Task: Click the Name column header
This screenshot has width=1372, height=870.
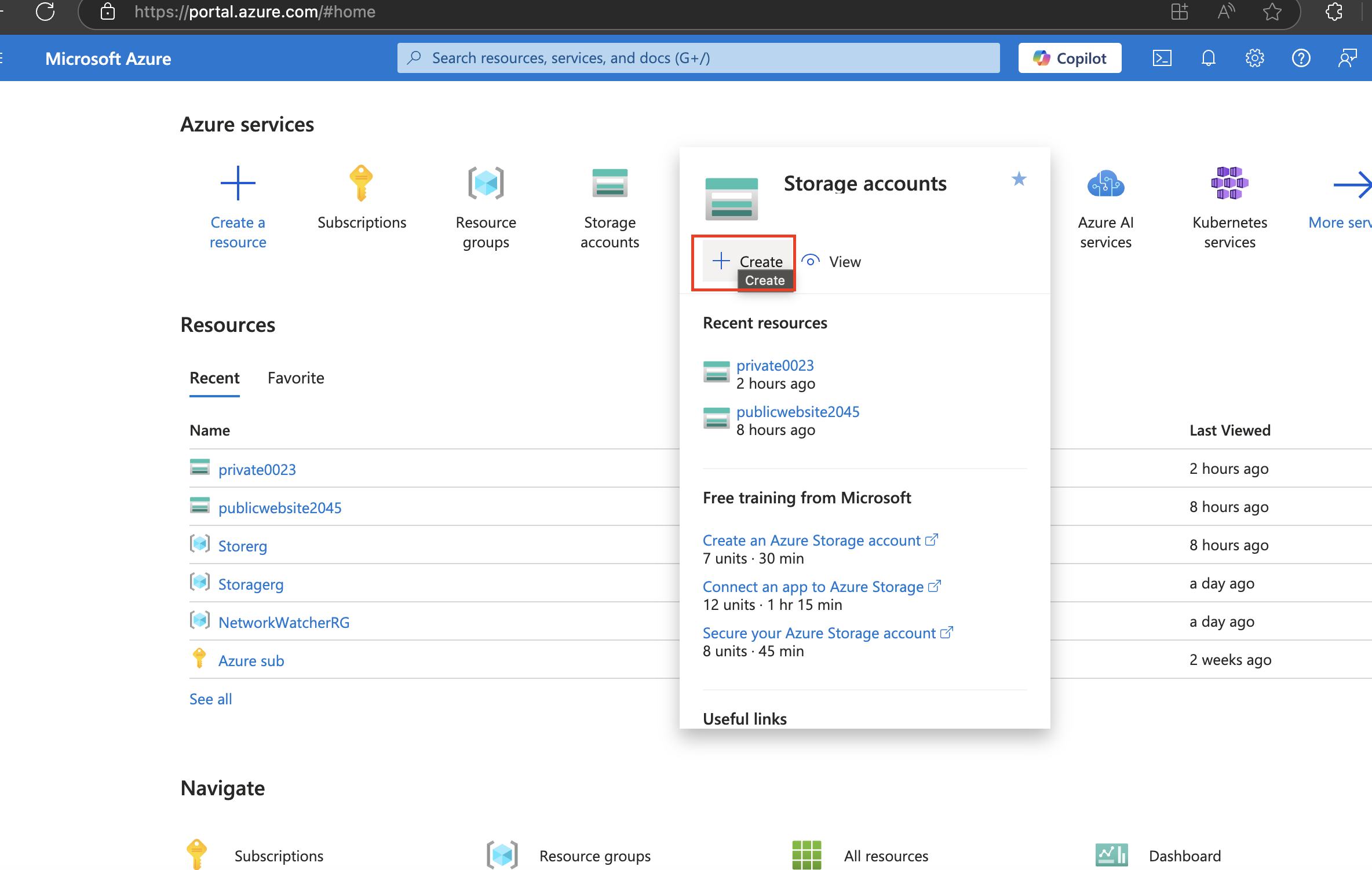Action: point(210,430)
